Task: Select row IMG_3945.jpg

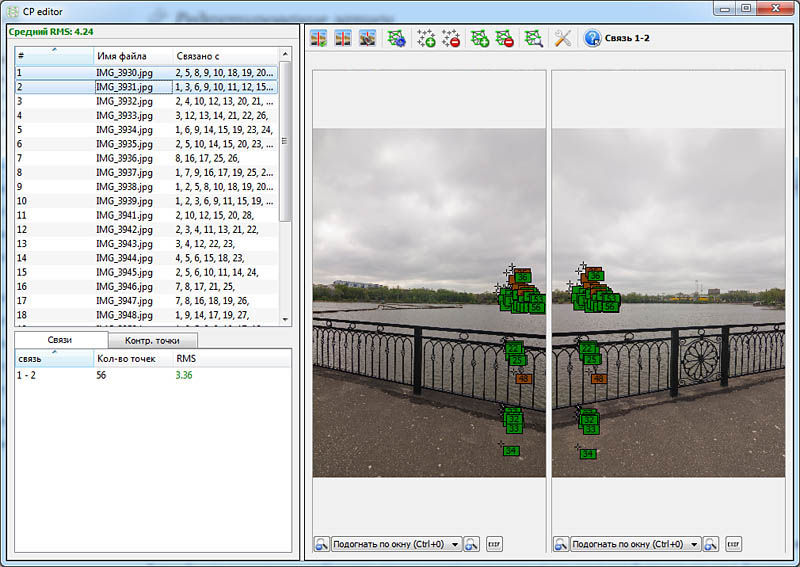Action: pyautogui.click(x=147, y=273)
